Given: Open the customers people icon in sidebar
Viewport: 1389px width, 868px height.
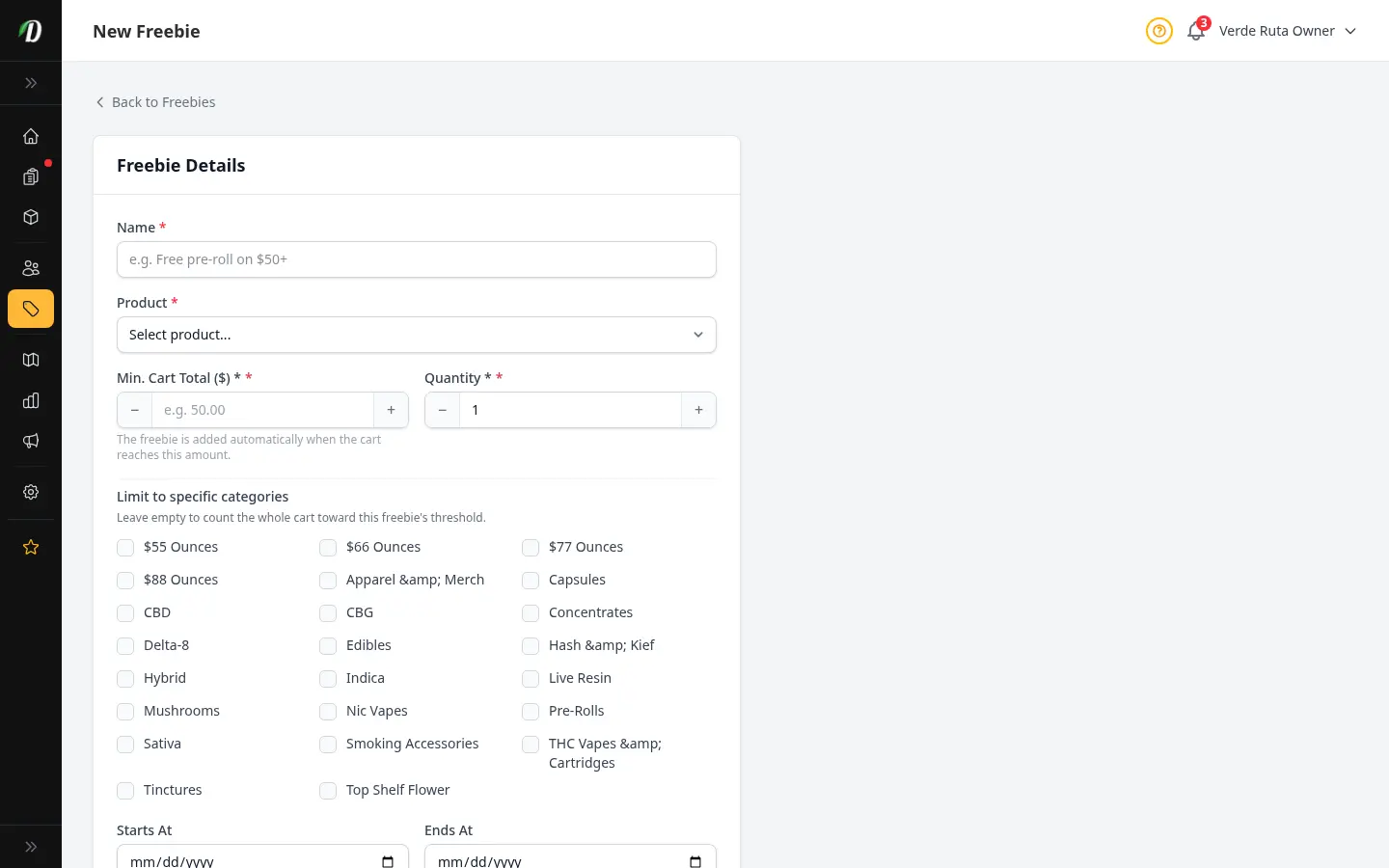Looking at the screenshot, I should pos(31,268).
